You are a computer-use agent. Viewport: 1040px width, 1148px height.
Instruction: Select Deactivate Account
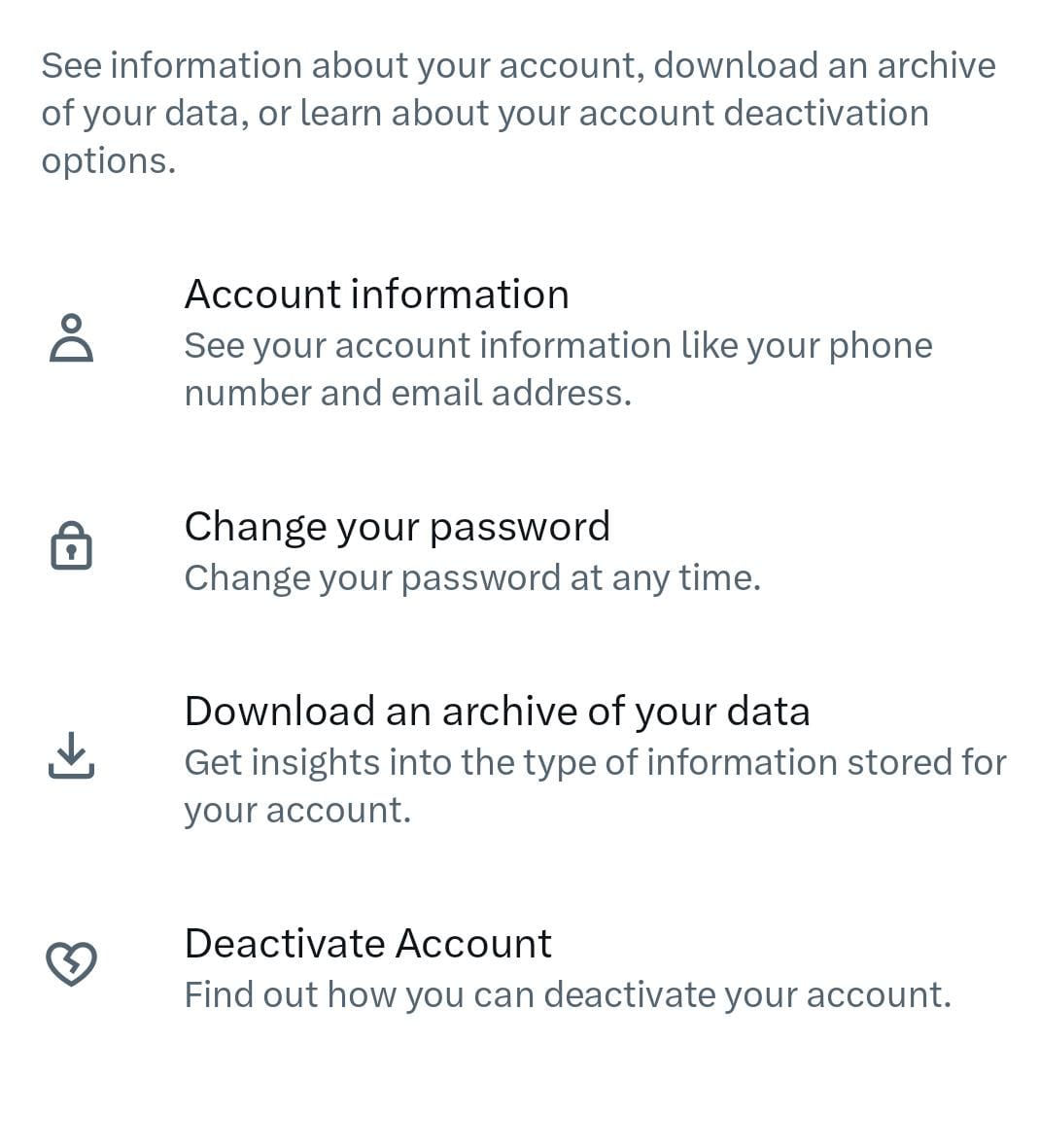click(x=367, y=942)
